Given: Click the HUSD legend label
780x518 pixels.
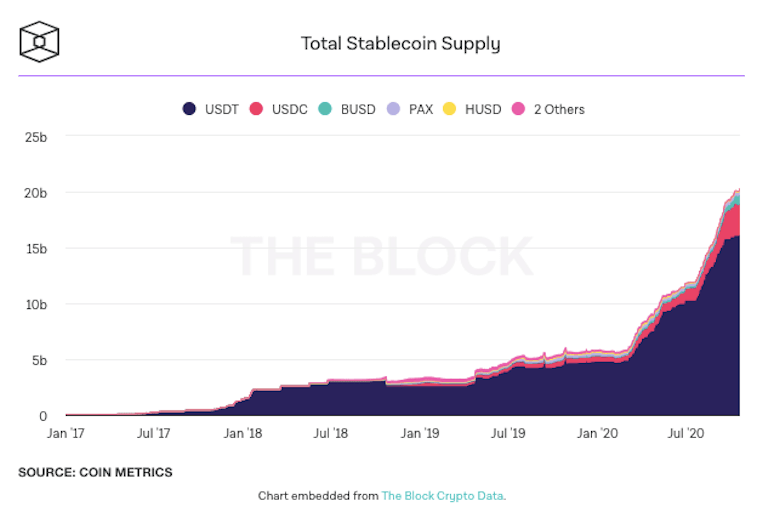Looking at the screenshot, I should (x=483, y=109).
